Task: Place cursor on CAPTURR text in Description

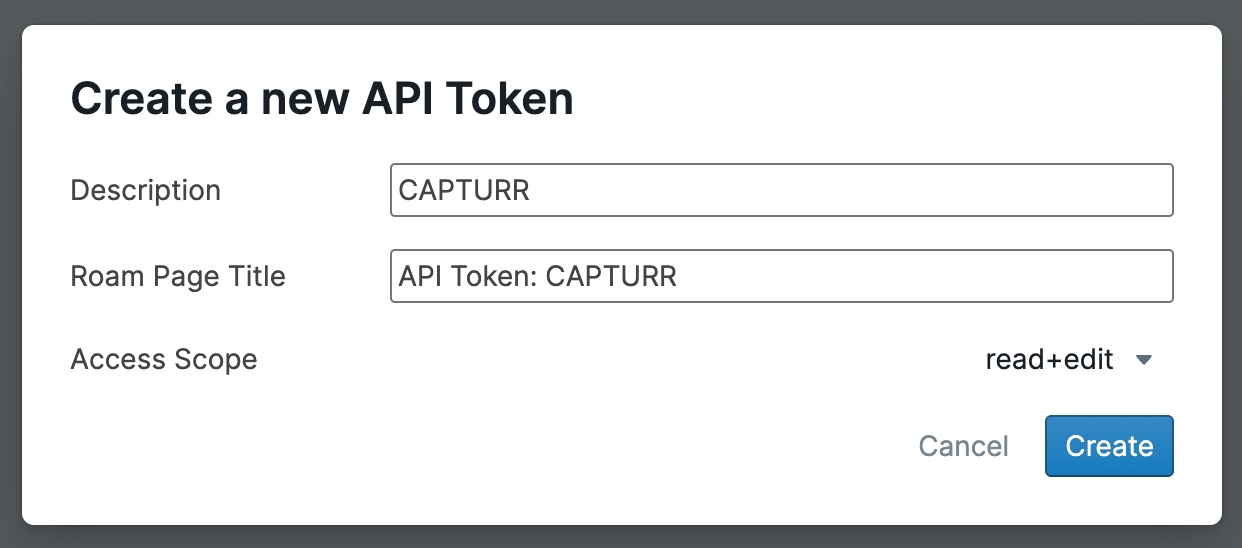Action: [464, 190]
